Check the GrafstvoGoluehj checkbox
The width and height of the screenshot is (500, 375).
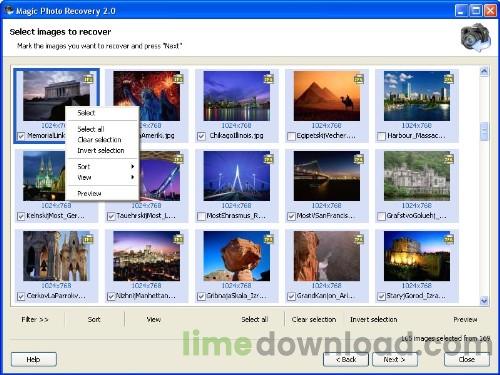pos(381,216)
